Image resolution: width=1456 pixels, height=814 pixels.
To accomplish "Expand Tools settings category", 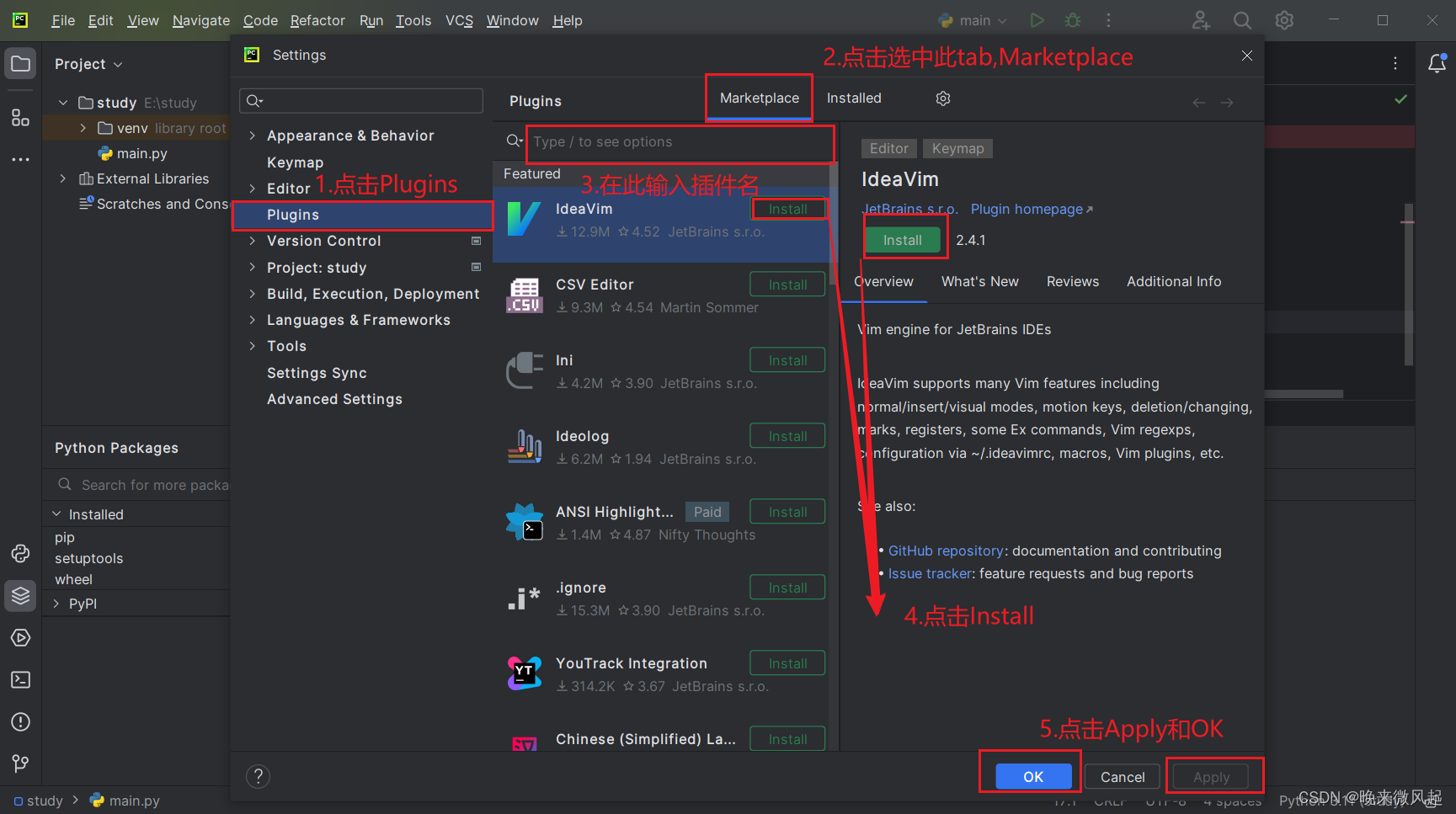I will click(x=253, y=346).
